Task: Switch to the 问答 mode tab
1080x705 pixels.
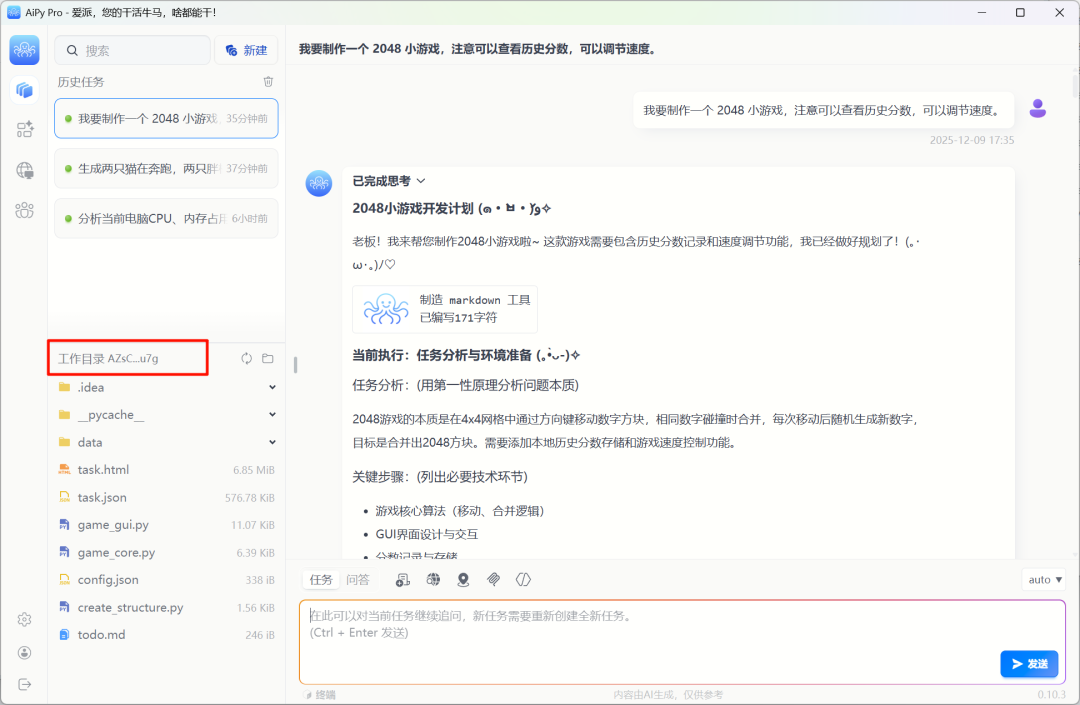Action: pyautogui.click(x=357, y=579)
